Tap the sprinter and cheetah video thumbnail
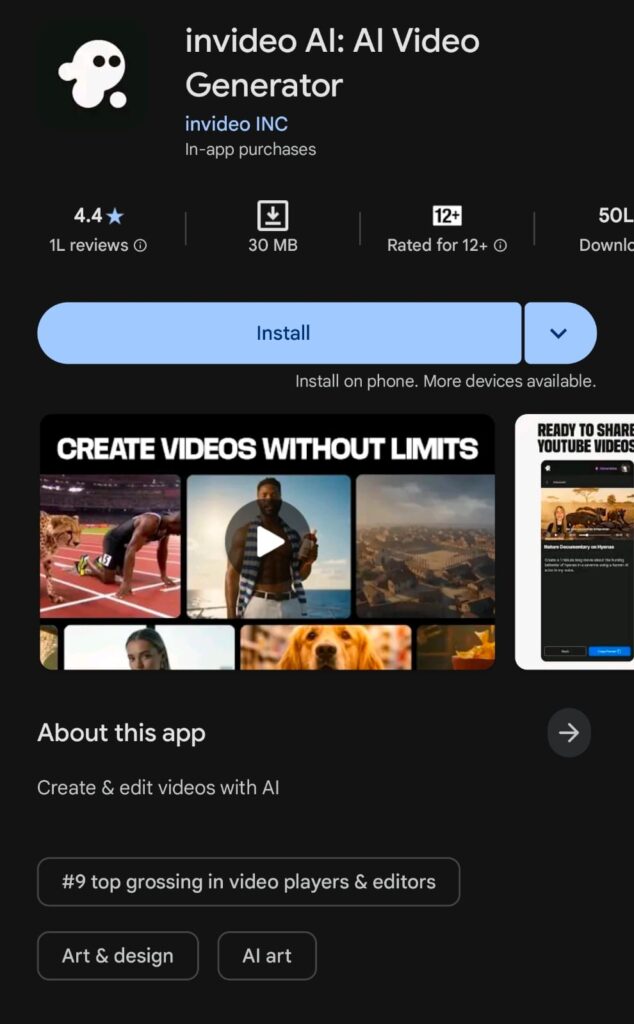 tap(110, 547)
